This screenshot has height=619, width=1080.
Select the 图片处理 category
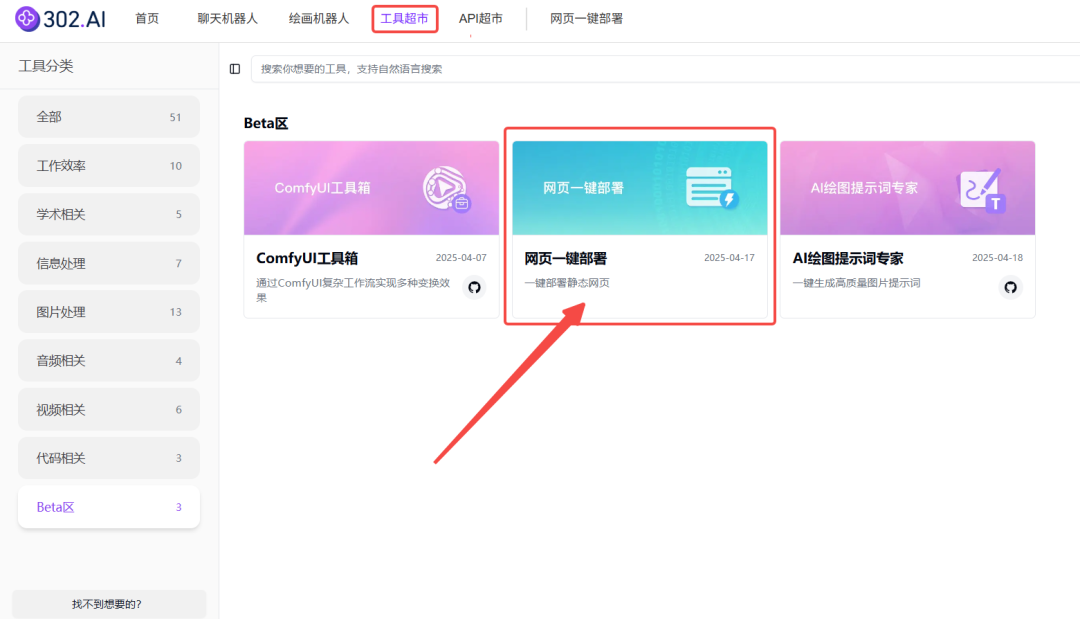tap(109, 312)
